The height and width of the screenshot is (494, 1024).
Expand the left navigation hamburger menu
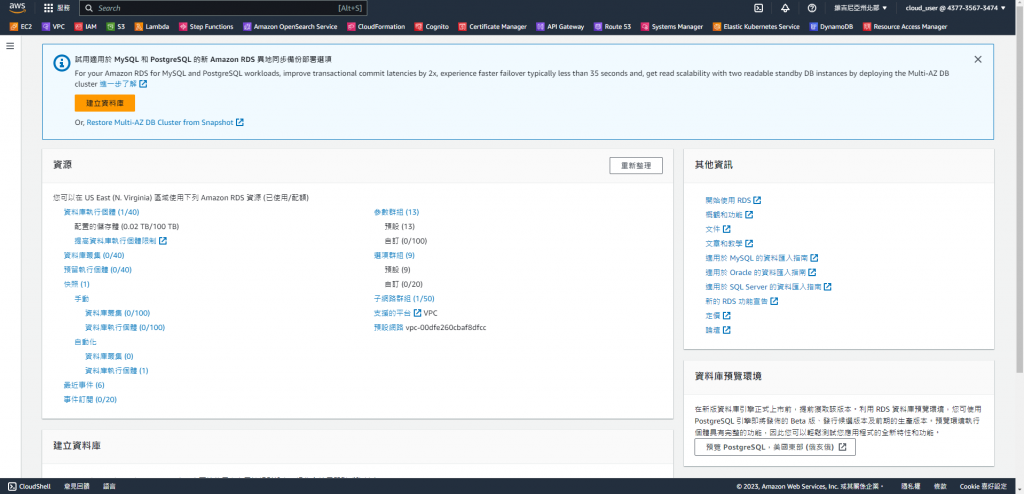click(10, 46)
